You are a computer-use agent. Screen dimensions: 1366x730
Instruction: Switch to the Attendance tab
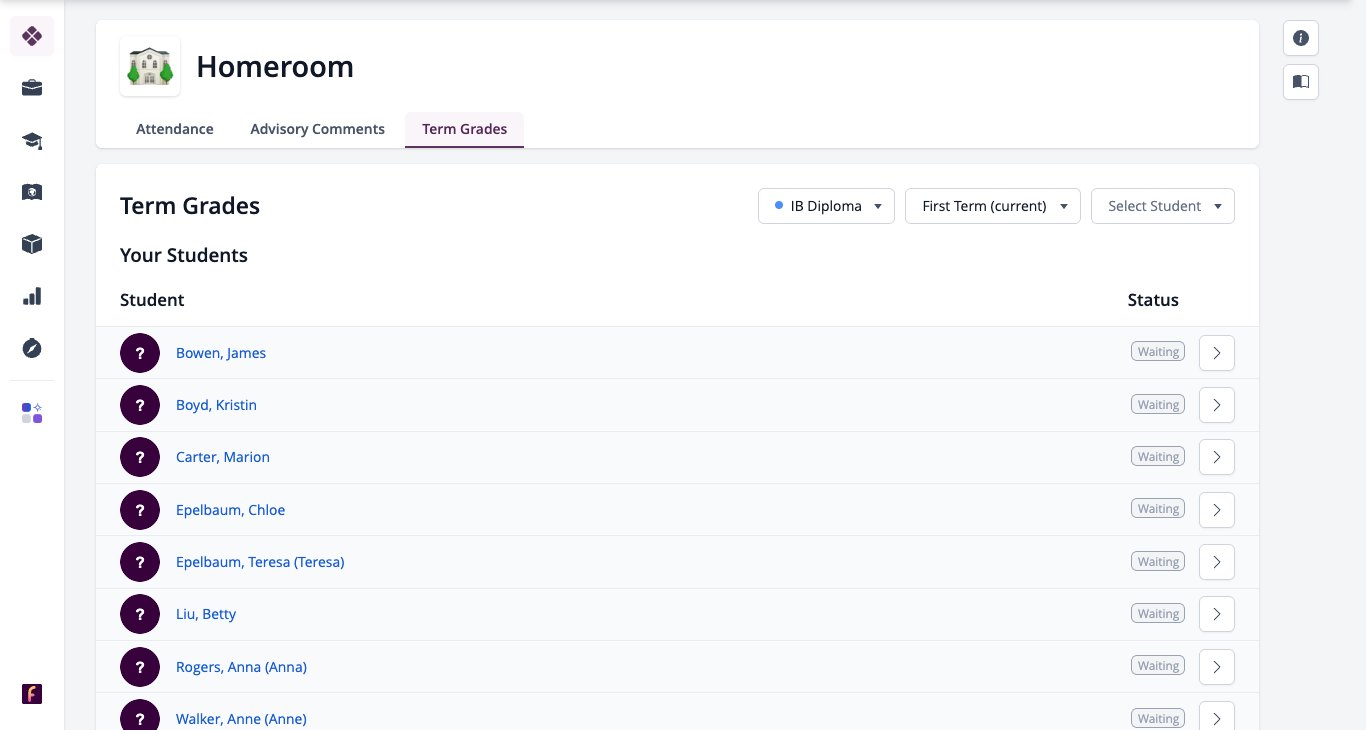coord(175,129)
